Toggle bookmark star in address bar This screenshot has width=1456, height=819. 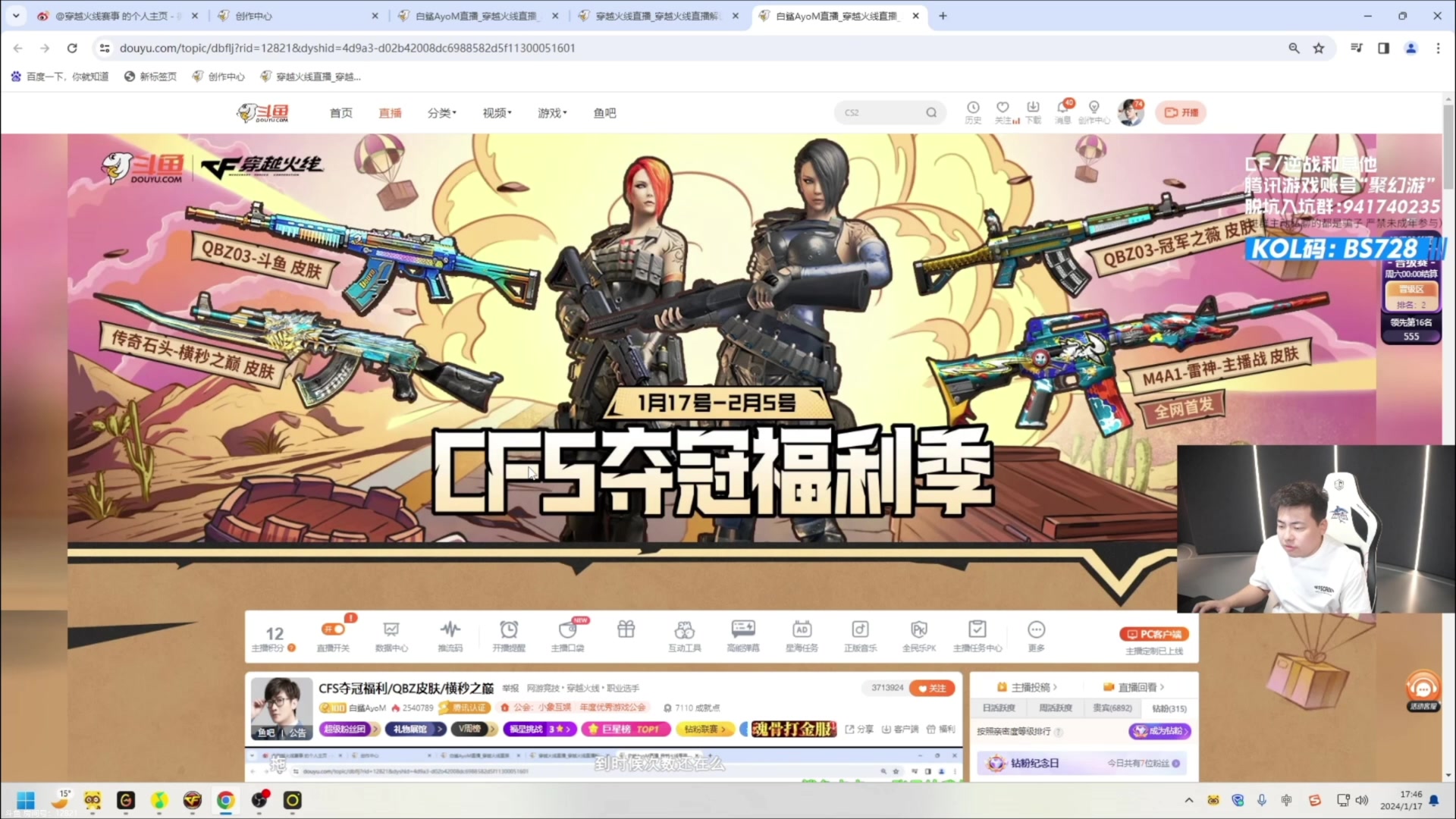click(1319, 48)
